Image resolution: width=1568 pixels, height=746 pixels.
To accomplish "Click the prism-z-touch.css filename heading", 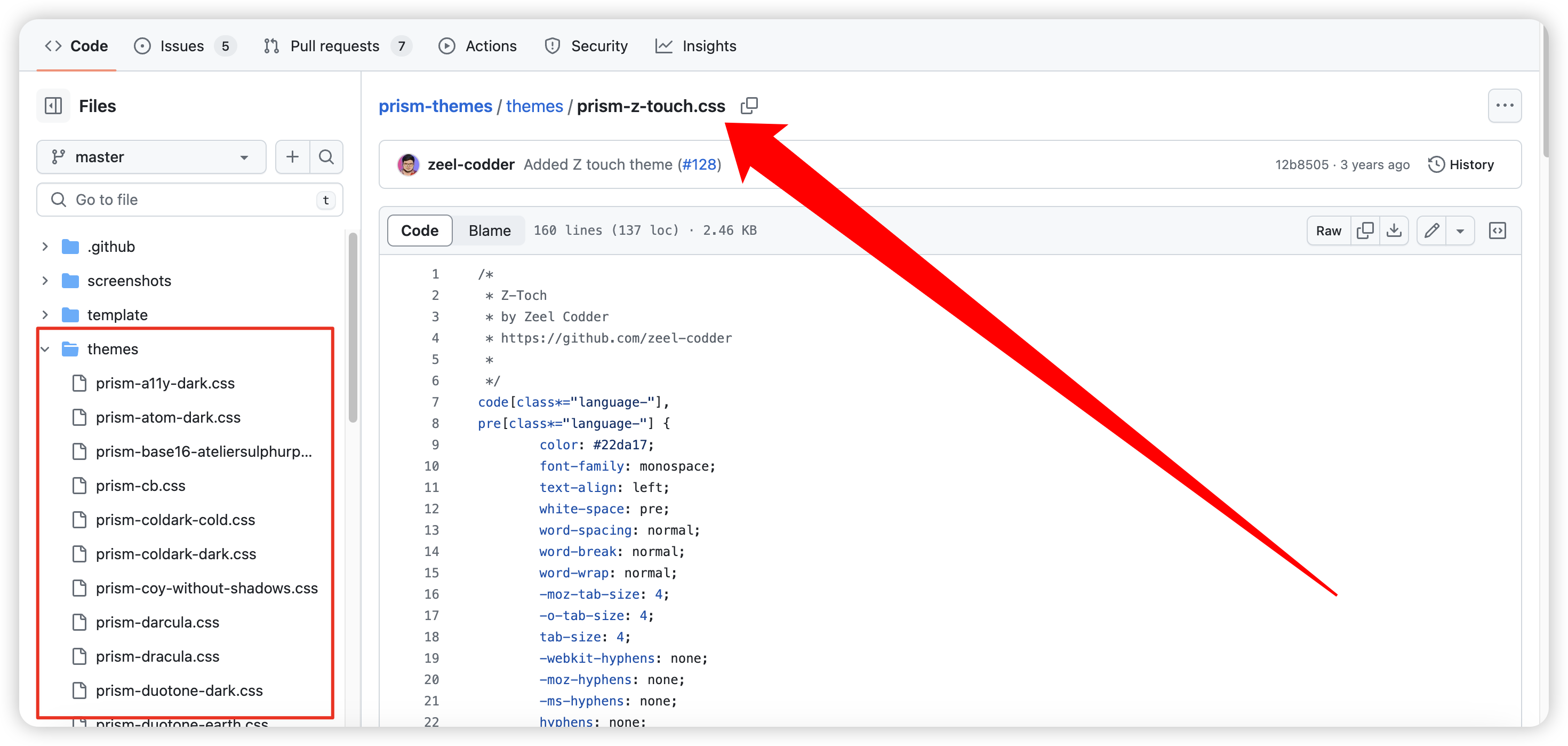I will [651, 106].
